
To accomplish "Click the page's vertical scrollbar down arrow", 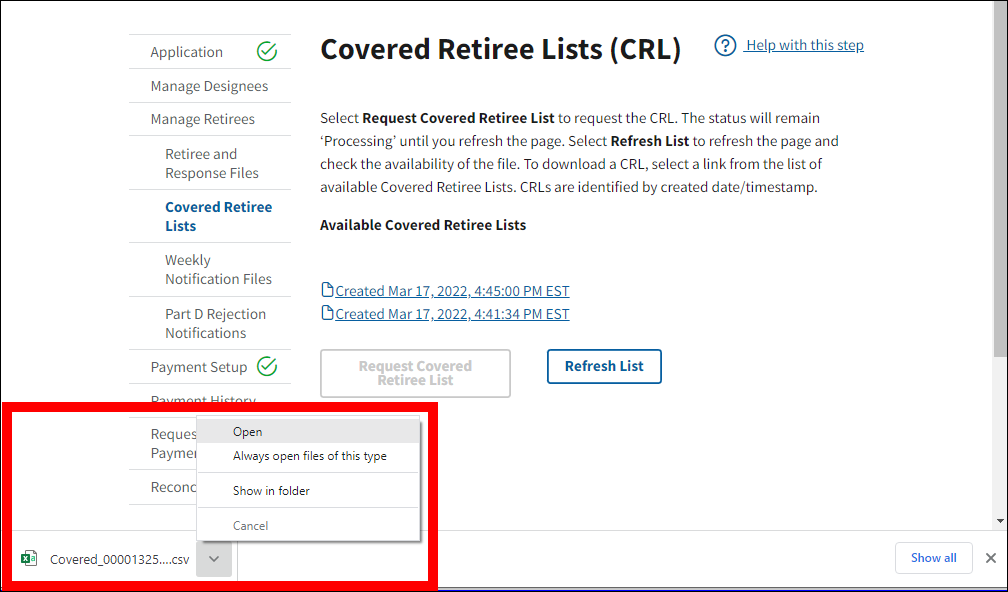I will (x=1000, y=521).
